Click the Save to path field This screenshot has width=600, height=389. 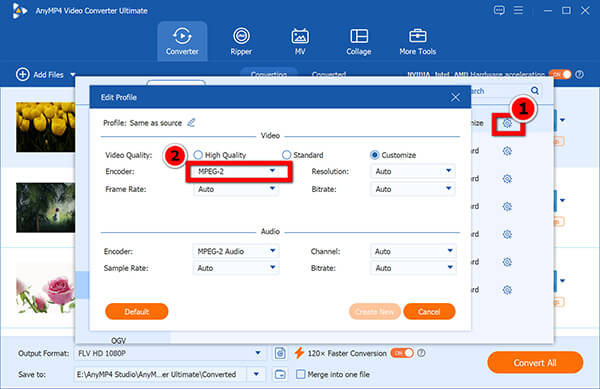click(x=161, y=374)
